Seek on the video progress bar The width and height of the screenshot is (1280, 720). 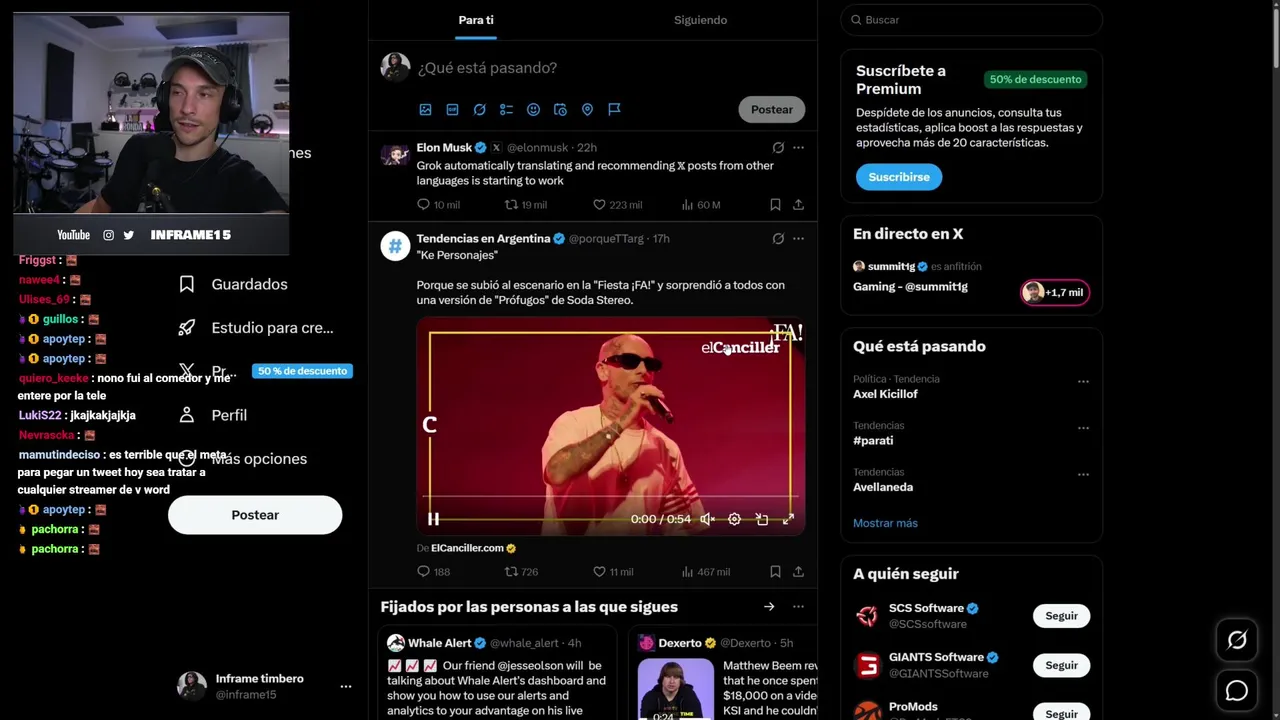coord(610,497)
